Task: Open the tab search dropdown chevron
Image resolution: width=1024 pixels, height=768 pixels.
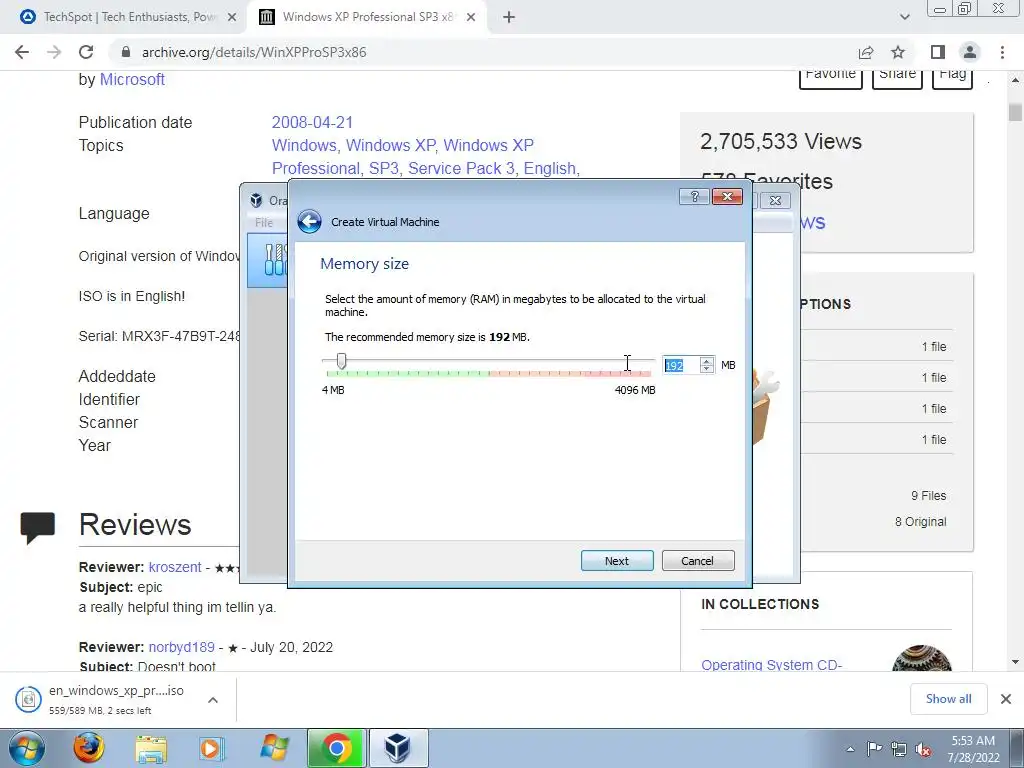Action: point(904,18)
